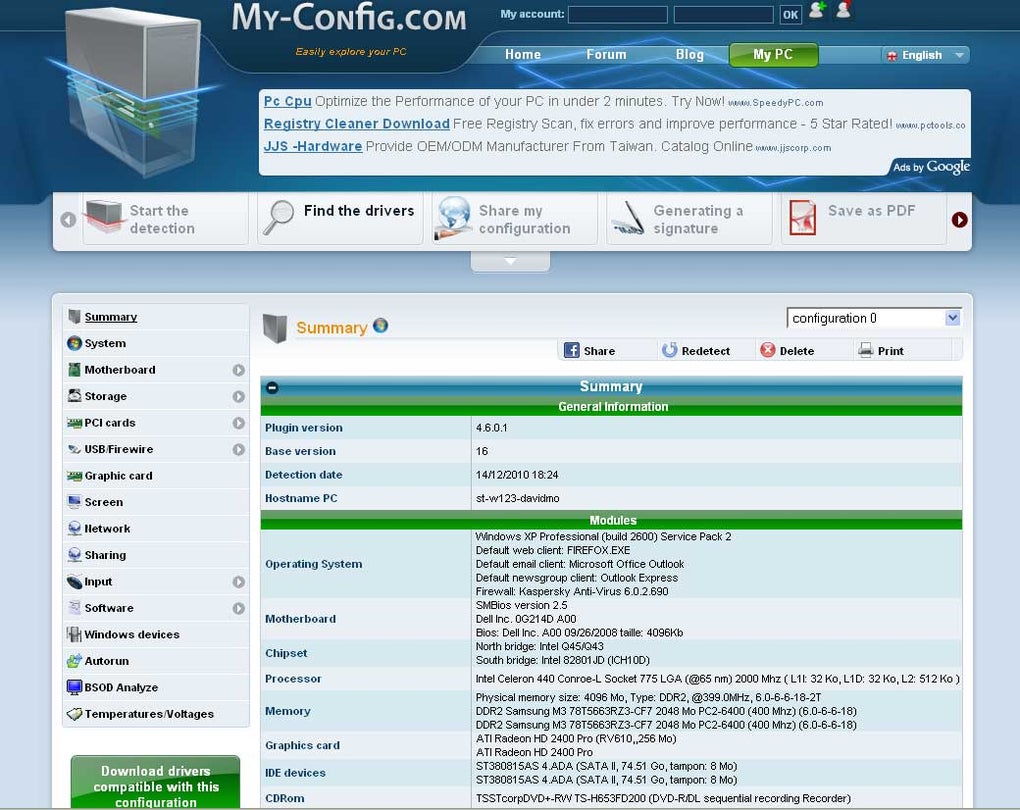Click the Print printer icon

[x=865, y=351]
